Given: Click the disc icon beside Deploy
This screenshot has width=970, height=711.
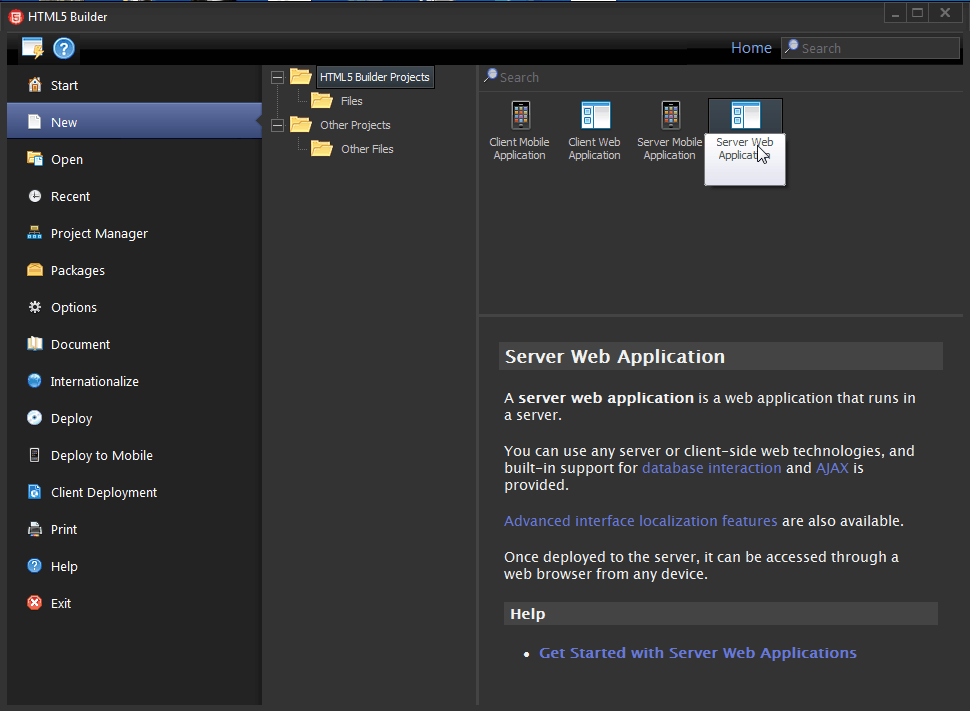Looking at the screenshot, I should click(x=35, y=418).
